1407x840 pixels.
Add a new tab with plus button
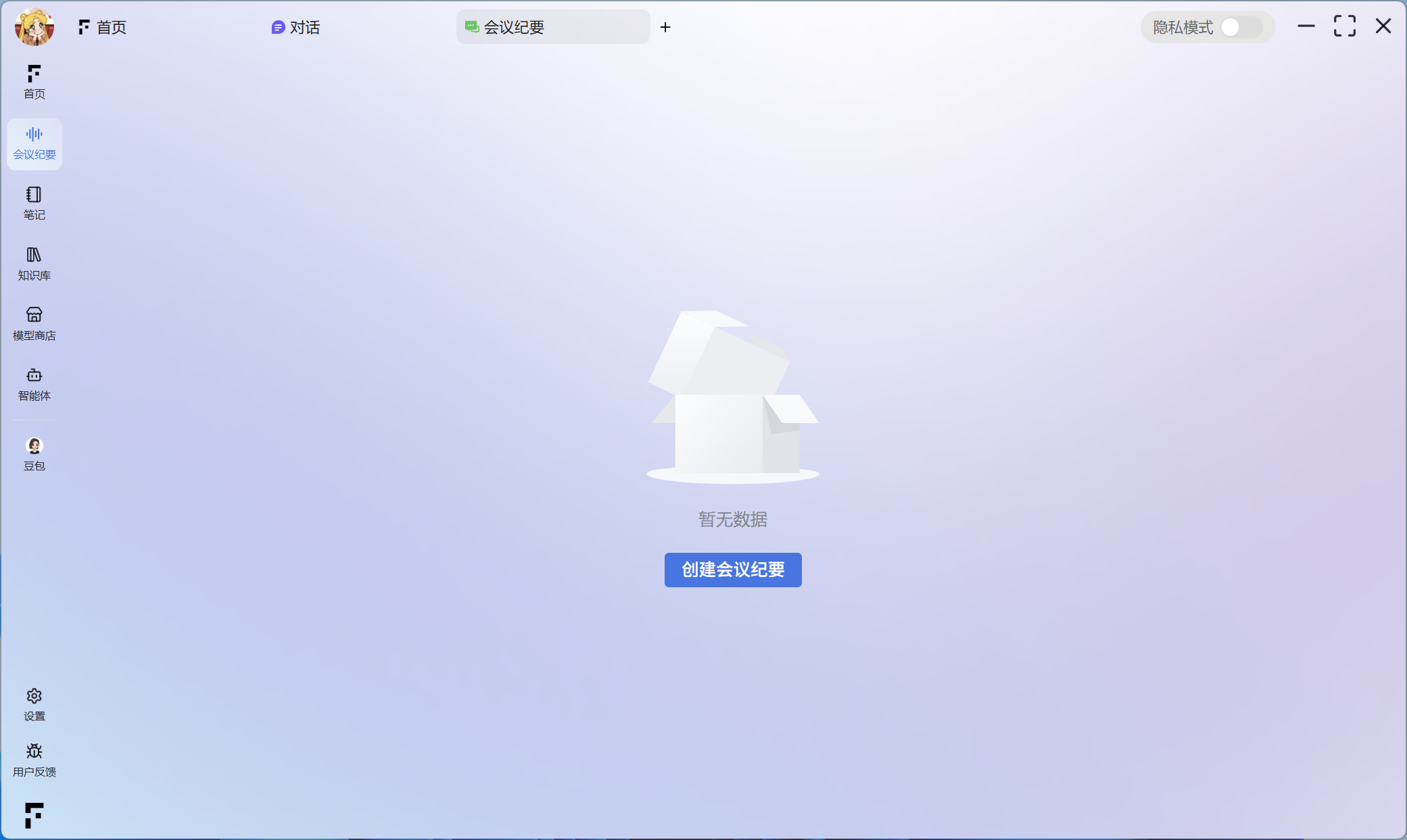665,27
